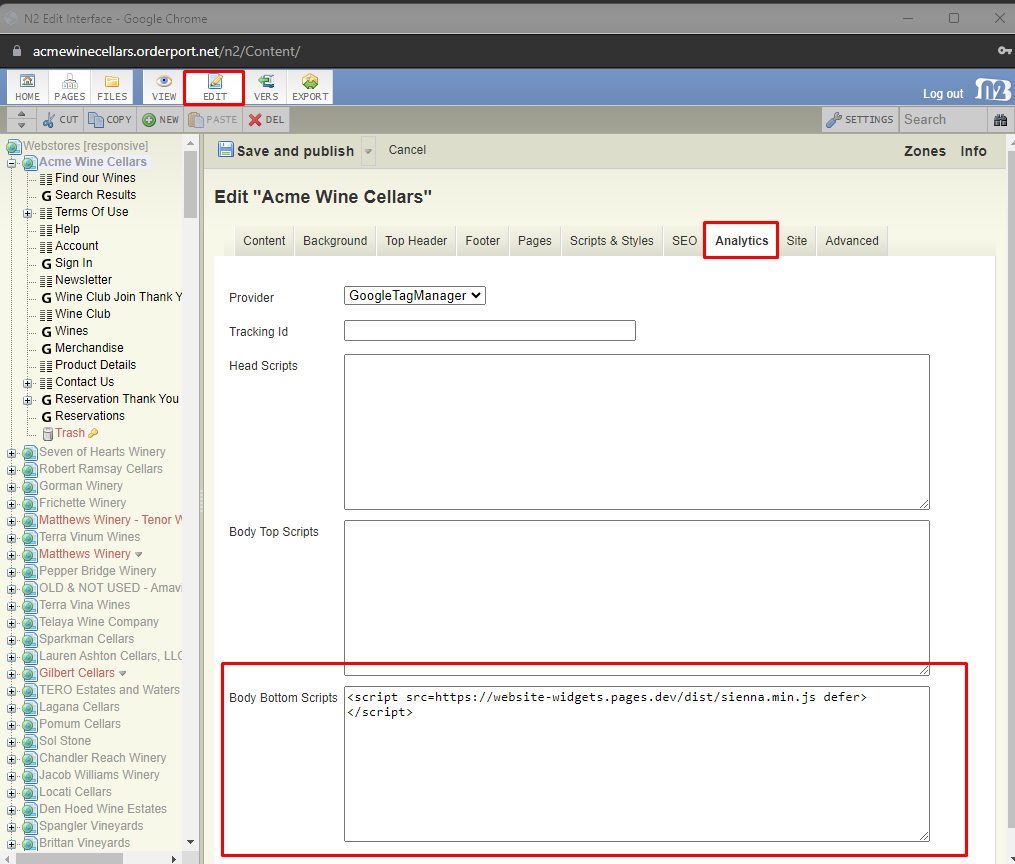The image size is (1015, 864).
Task: Switch to VIEW mode icon
Action: [x=164, y=87]
